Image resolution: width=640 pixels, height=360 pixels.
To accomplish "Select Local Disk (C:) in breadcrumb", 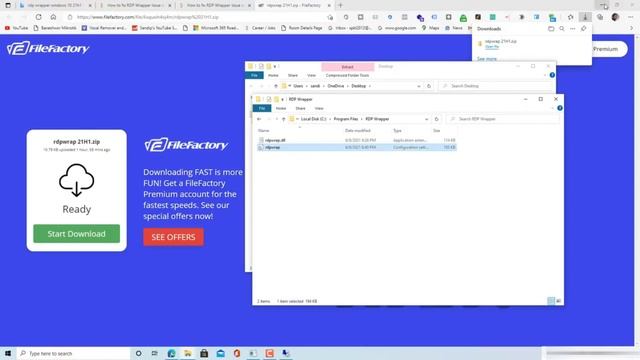I will pyautogui.click(x=313, y=119).
